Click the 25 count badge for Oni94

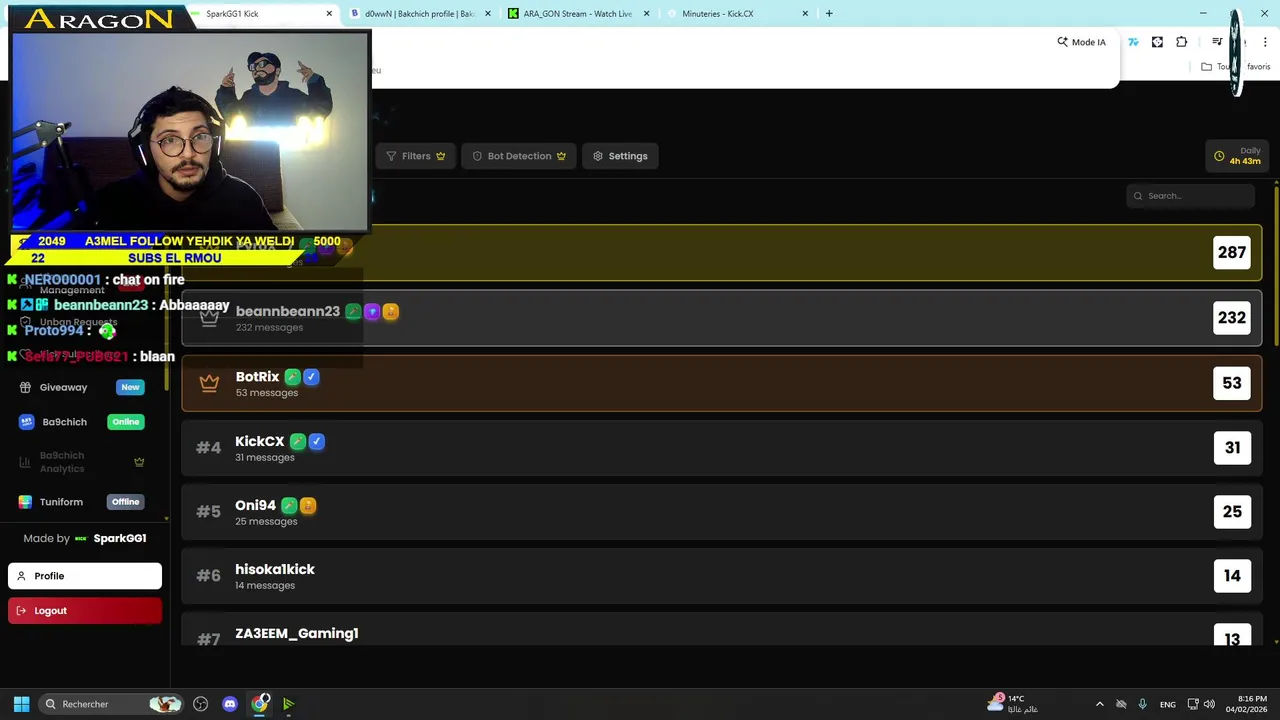(x=1232, y=512)
